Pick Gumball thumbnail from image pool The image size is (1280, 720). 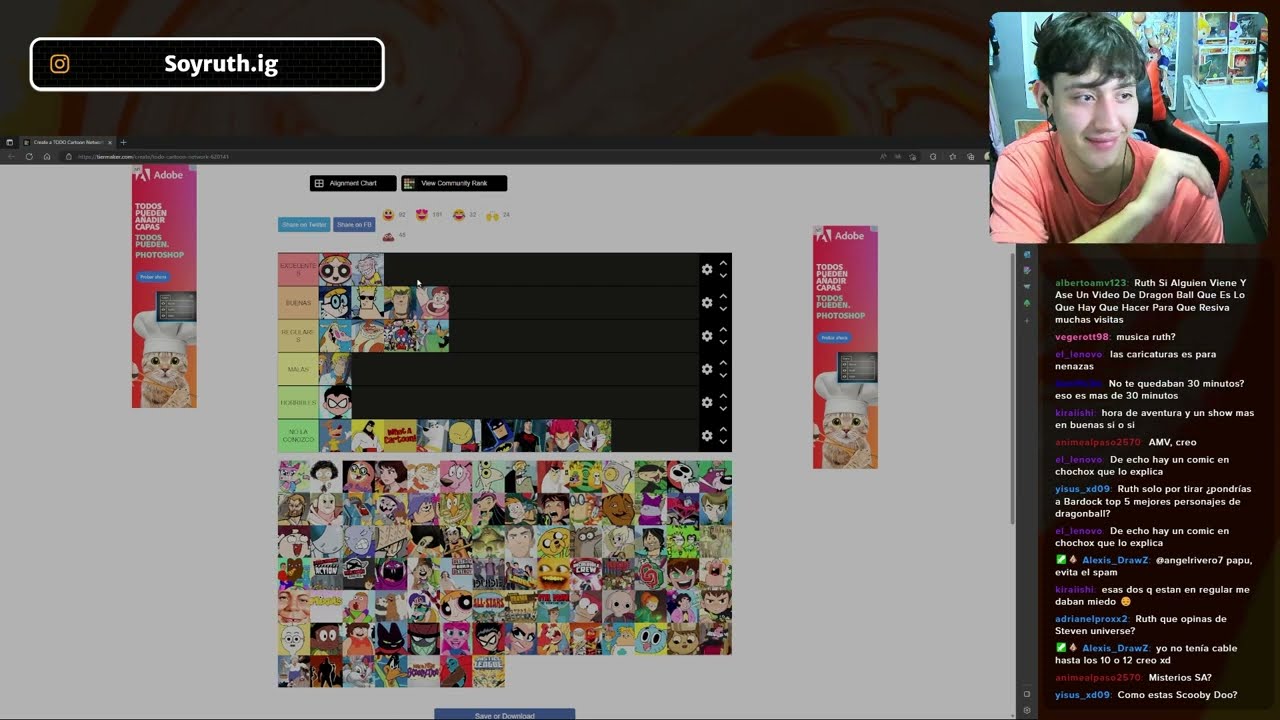(651, 639)
